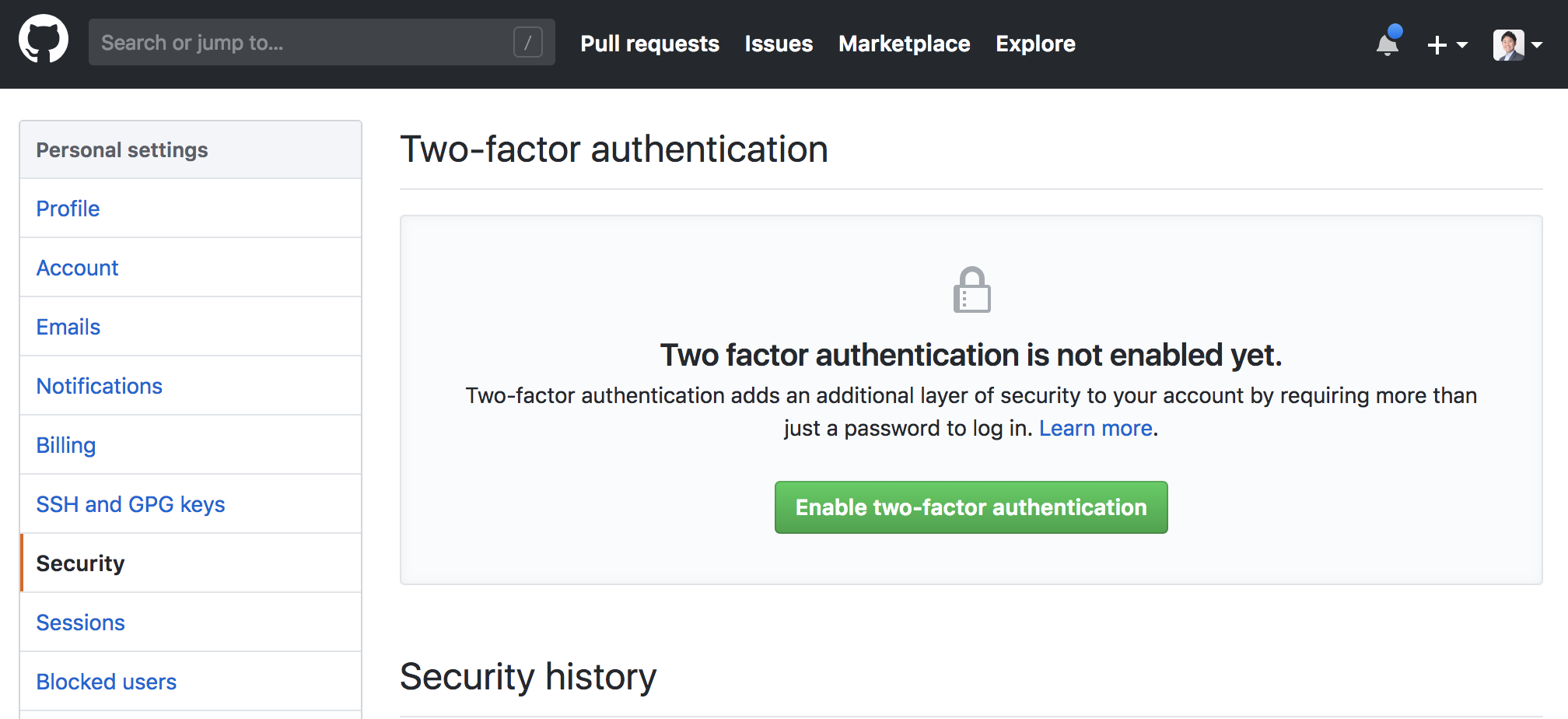This screenshot has height=719, width=1568.
Task: Browse the Marketplace
Action: [904, 44]
